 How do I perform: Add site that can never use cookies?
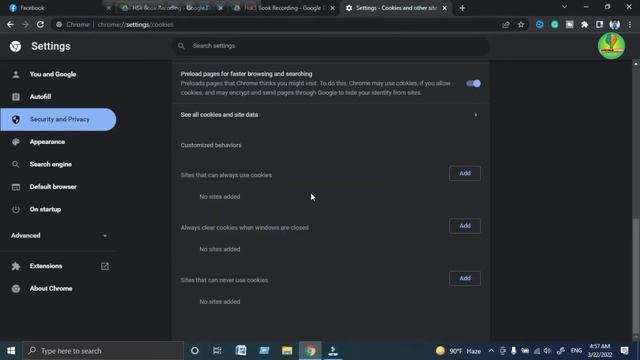pos(465,278)
